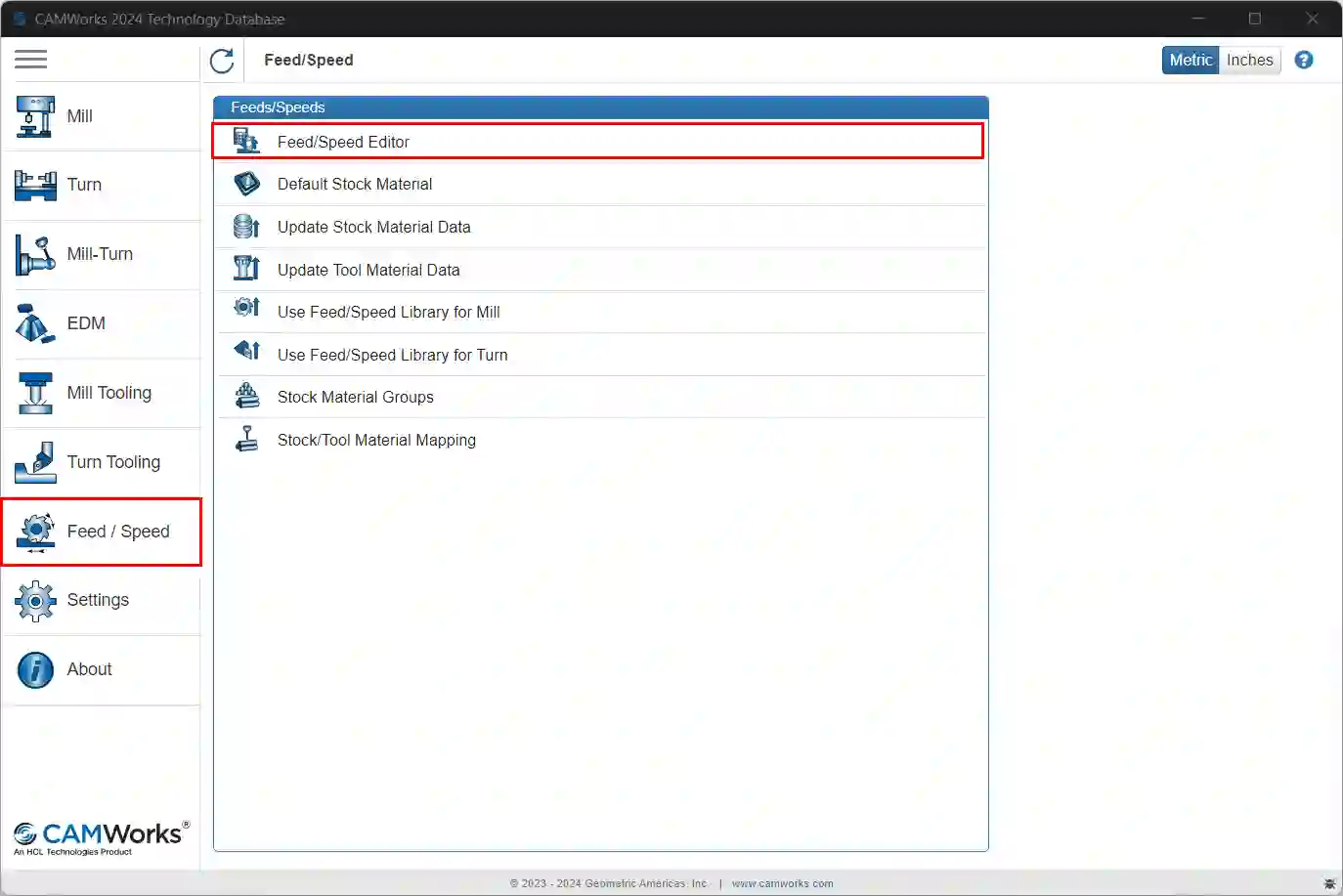Open the hamburger menu

(31, 60)
